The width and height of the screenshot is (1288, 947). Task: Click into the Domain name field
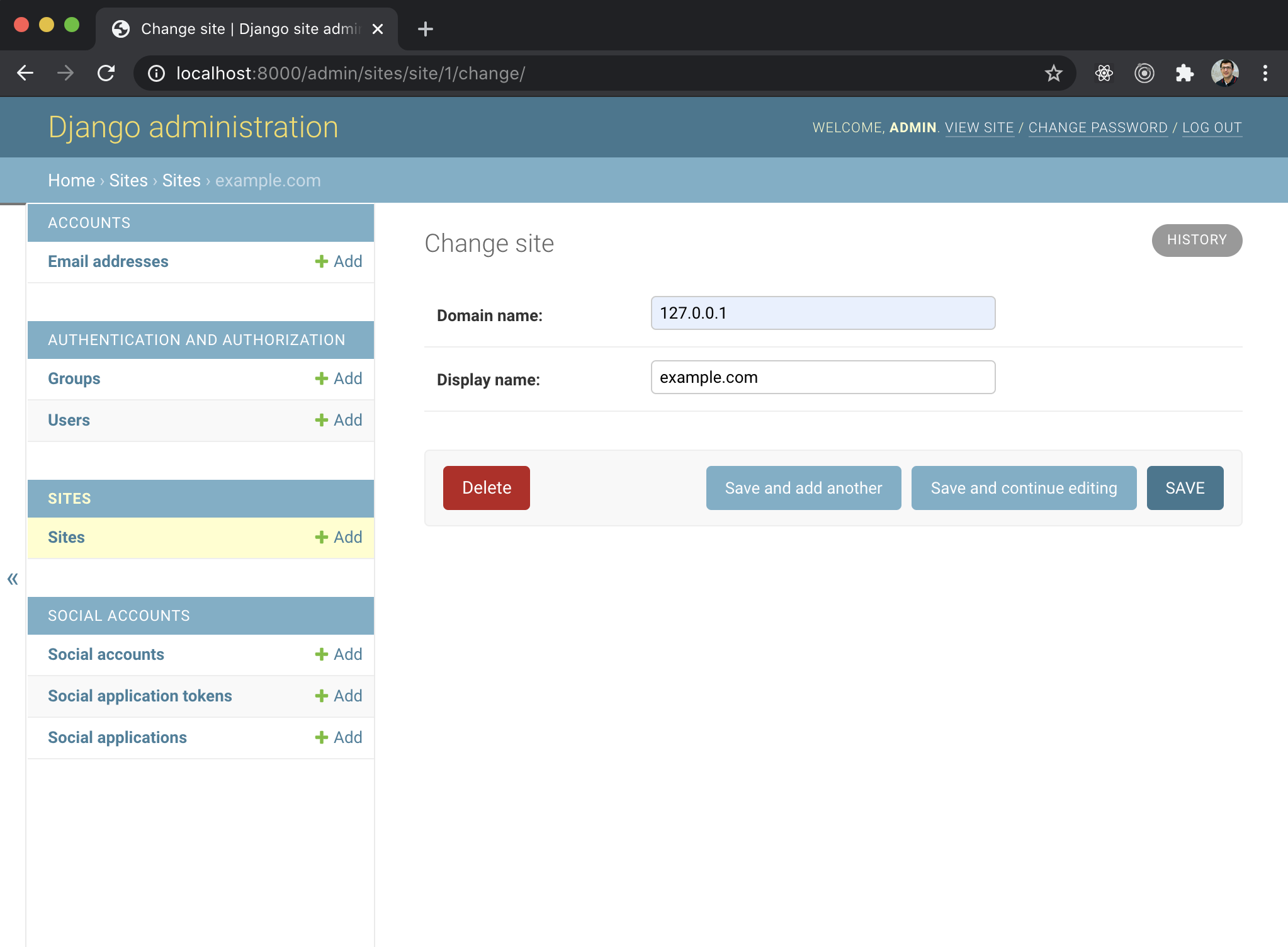(823, 313)
